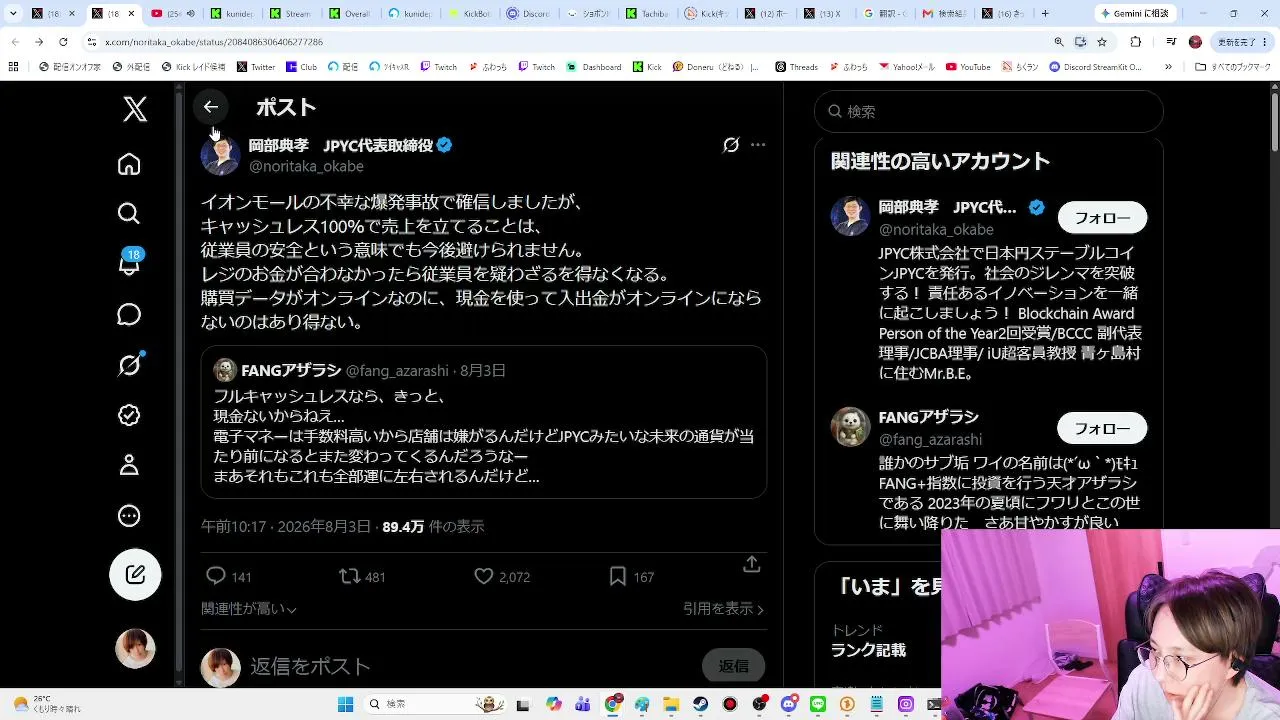Click the Gemini に相談 button

coord(1136,13)
